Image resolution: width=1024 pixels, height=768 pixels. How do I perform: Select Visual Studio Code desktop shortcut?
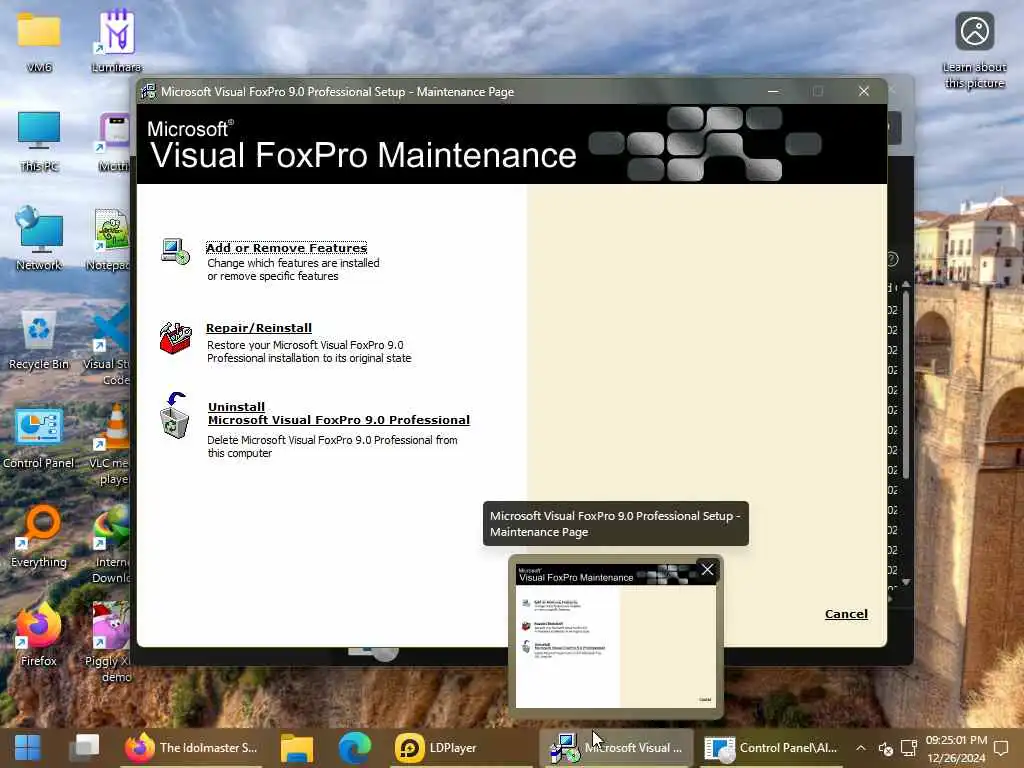coord(108,346)
